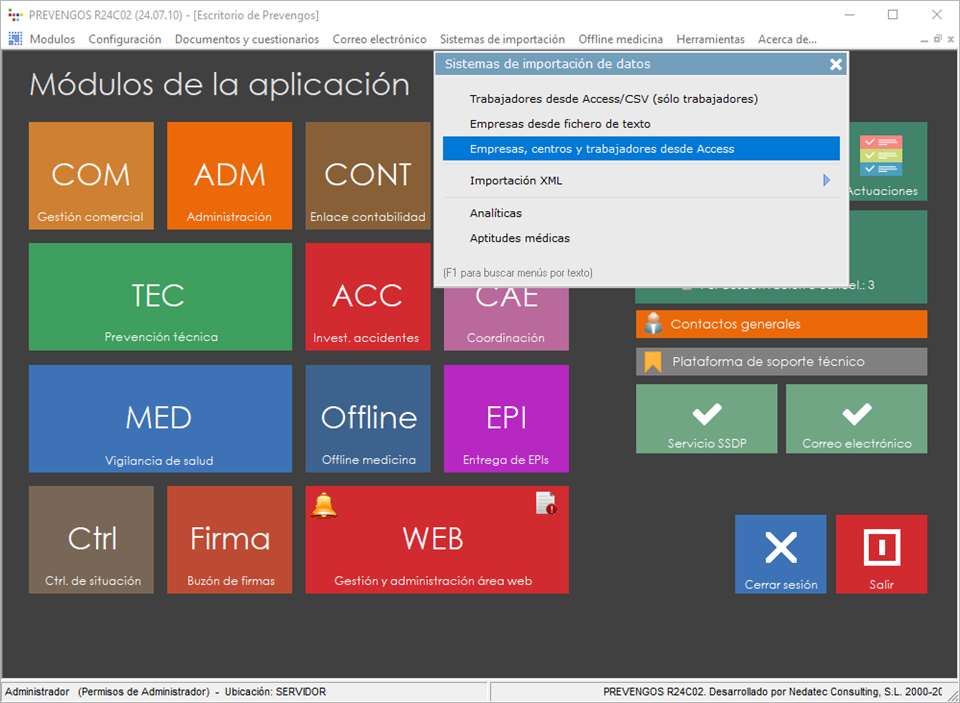Click the document alert icon on WEB tile
This screenshot has width=960, height=703.
[545, 503]
